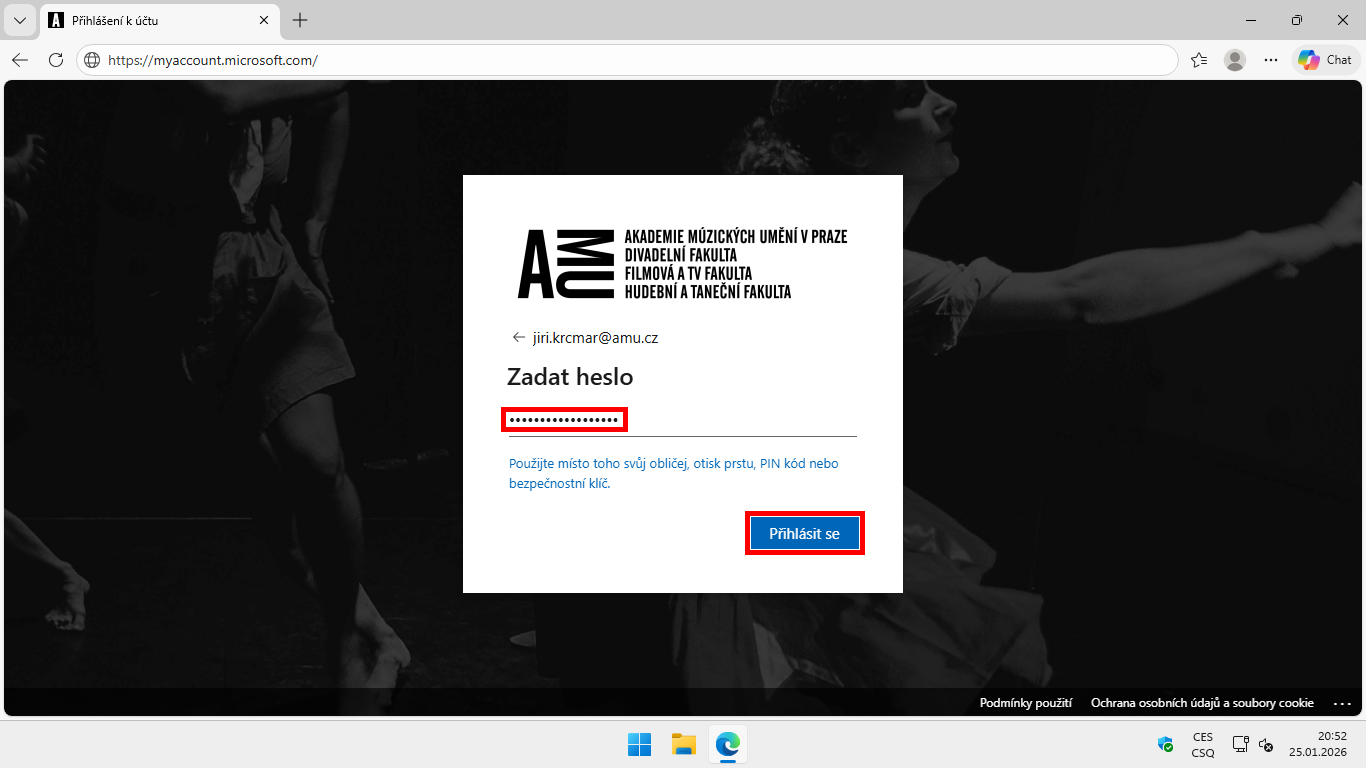Click the browser back arrow button
The image size is (1366, 768).
(20, 60)
